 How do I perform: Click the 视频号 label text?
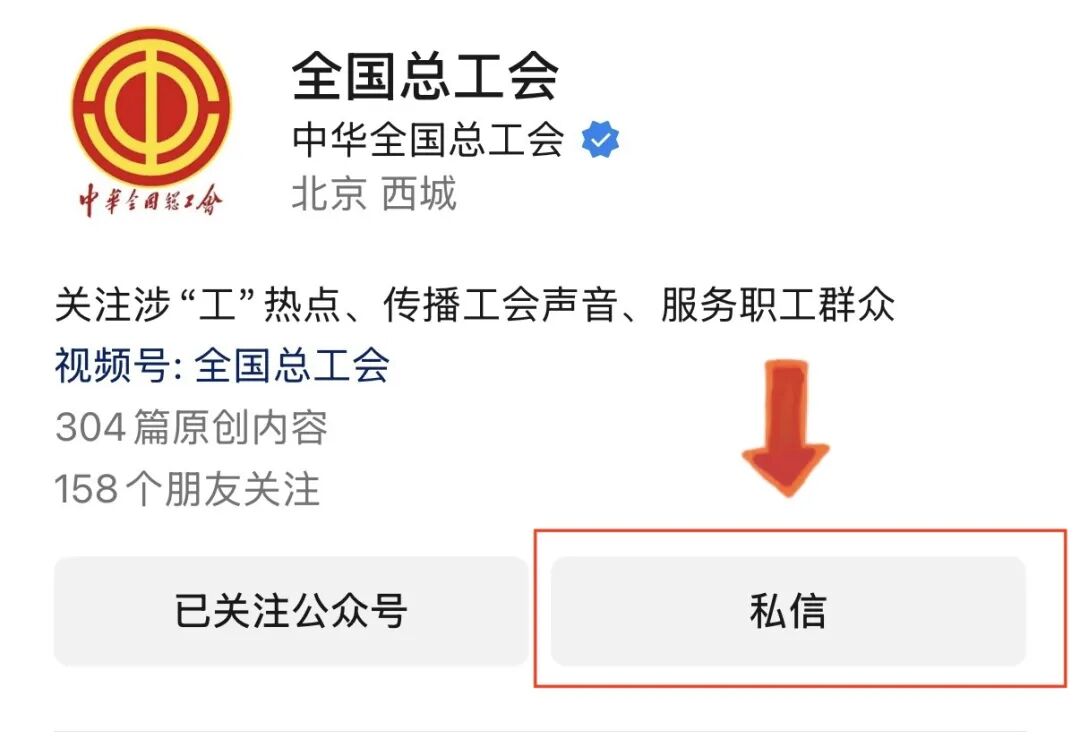point(112,365)
